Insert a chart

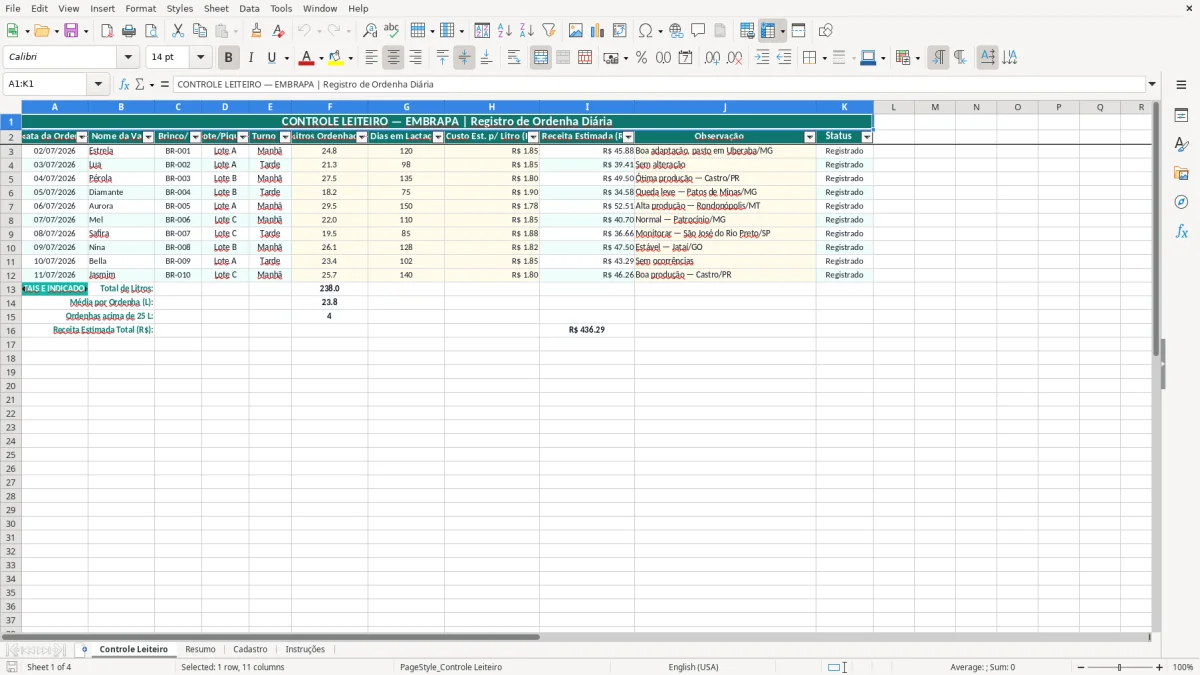click(598, 31)
